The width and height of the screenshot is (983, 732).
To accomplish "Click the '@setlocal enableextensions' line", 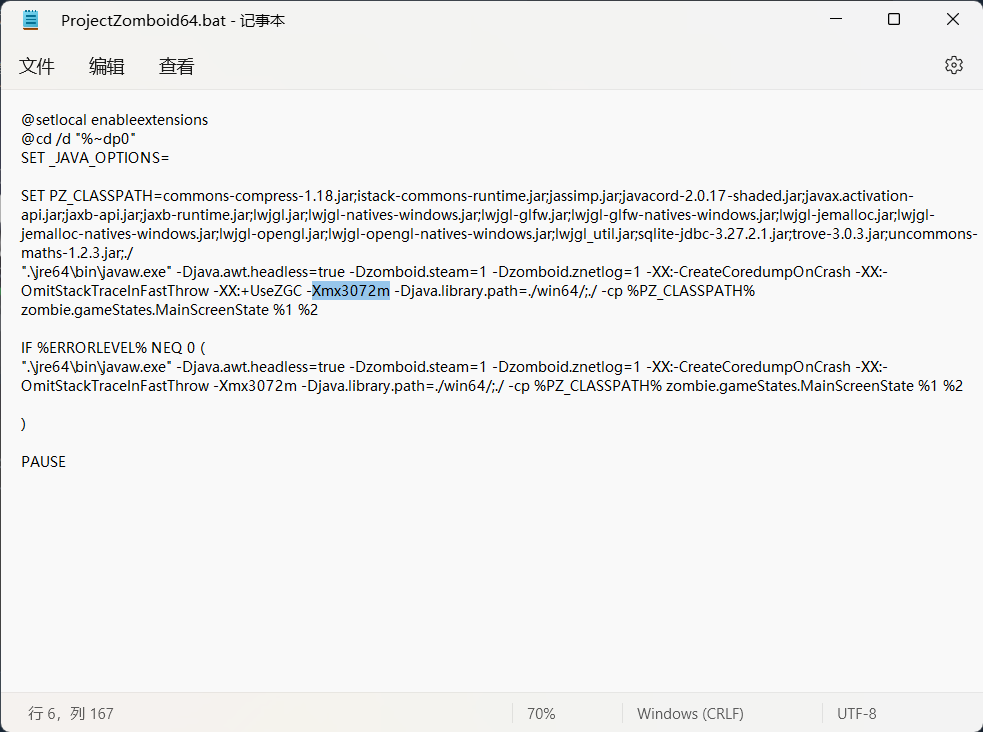I will (115, 120).
